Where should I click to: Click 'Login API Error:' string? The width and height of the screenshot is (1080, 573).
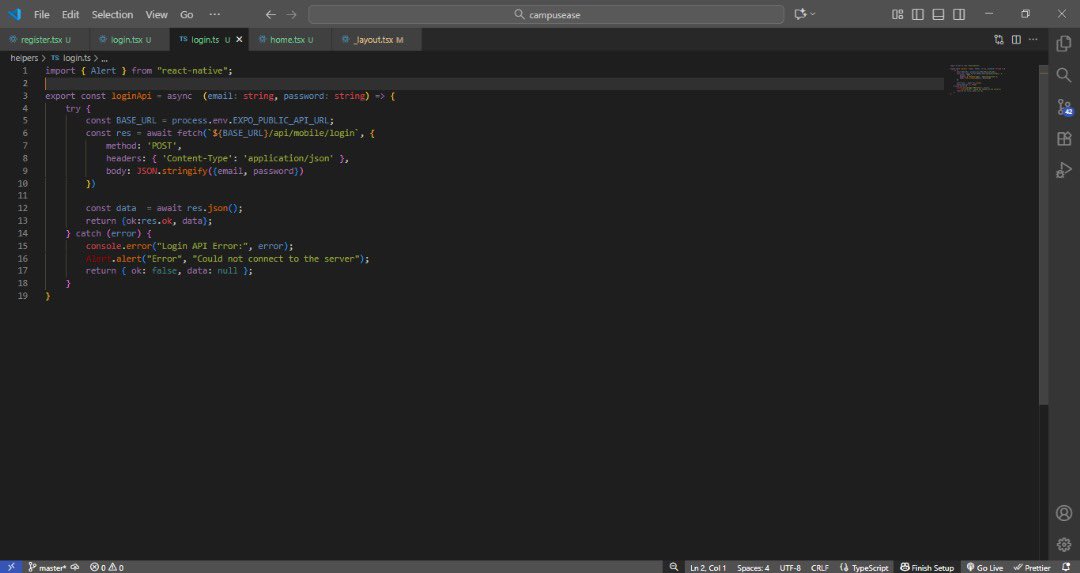coord(202,246)
